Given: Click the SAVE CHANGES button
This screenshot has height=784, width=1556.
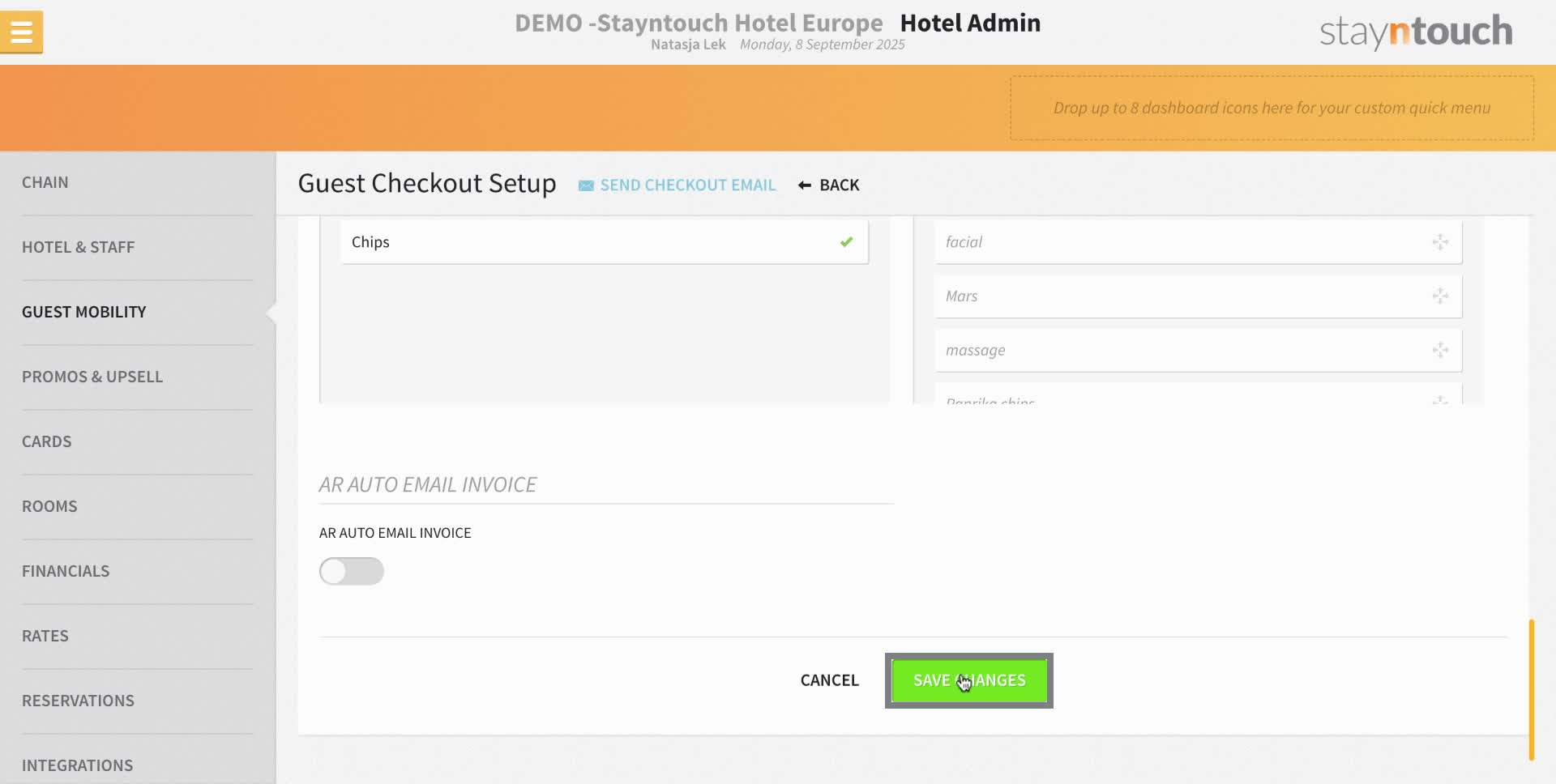Looking at the screenshot, I should point(968,680).
